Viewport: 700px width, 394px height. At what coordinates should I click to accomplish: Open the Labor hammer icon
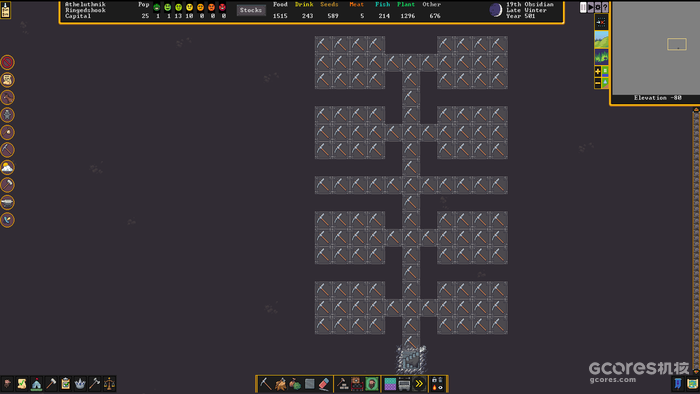tap(51, 384)
